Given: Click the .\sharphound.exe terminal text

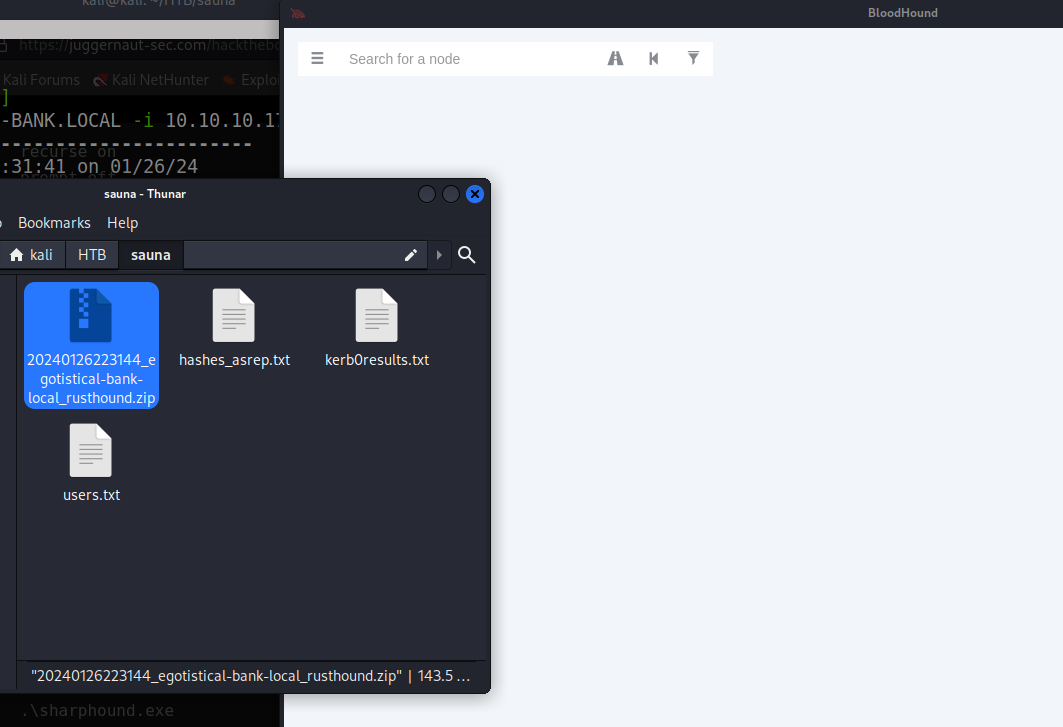Looking at the screenshot, I should (97, 710).
